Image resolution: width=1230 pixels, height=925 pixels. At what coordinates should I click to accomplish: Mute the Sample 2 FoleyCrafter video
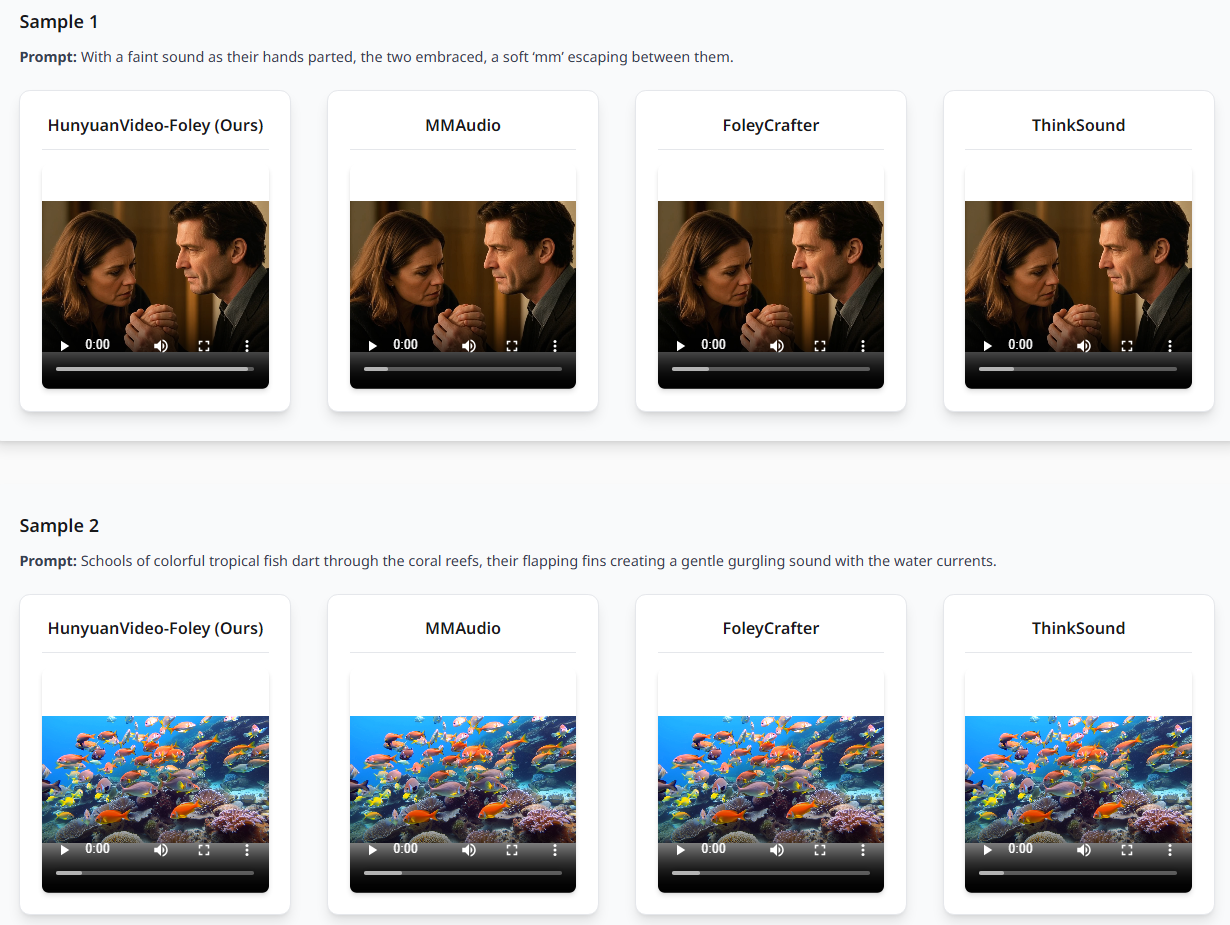[x=776, y=849]
